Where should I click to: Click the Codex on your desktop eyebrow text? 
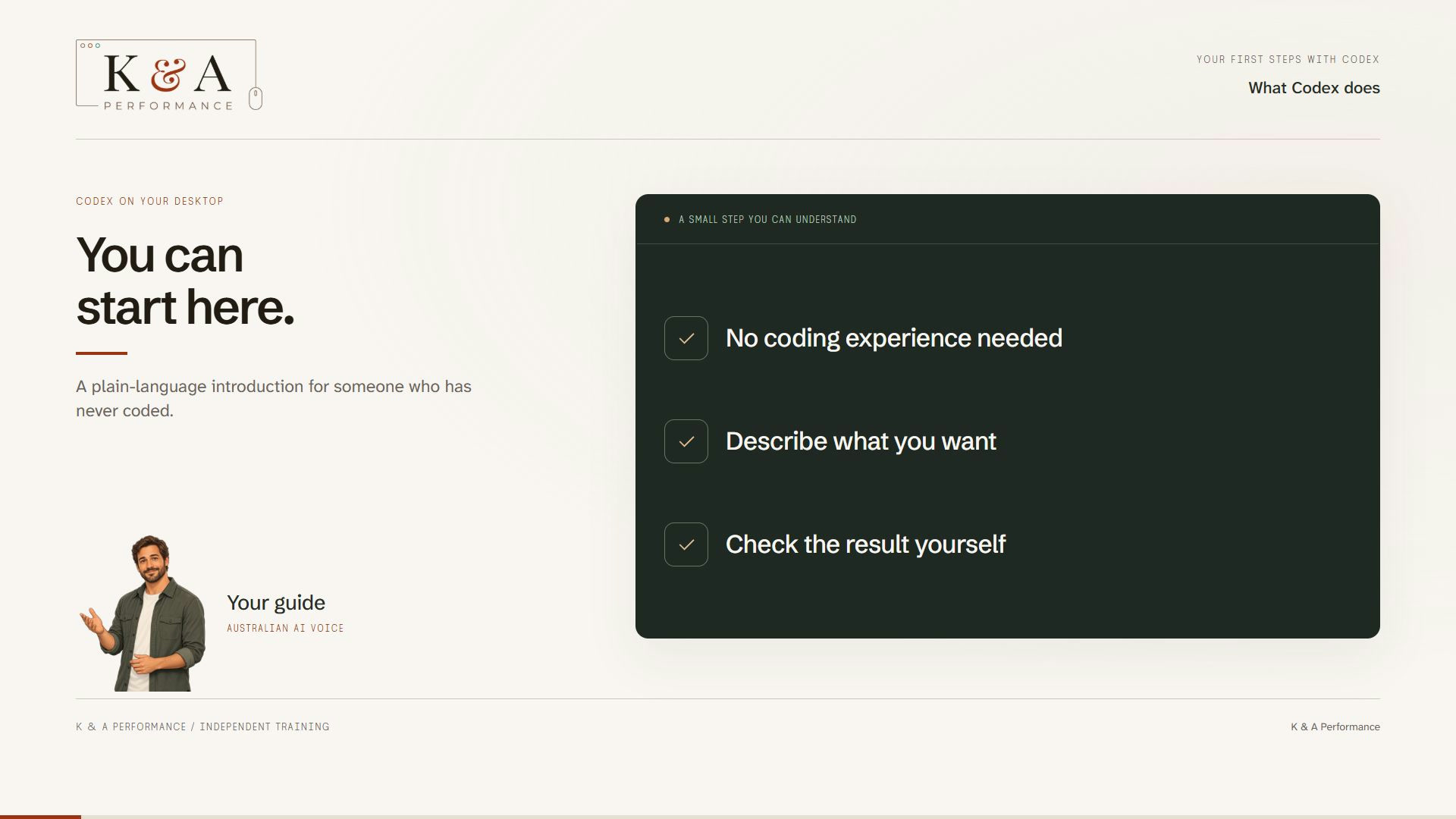149,201
